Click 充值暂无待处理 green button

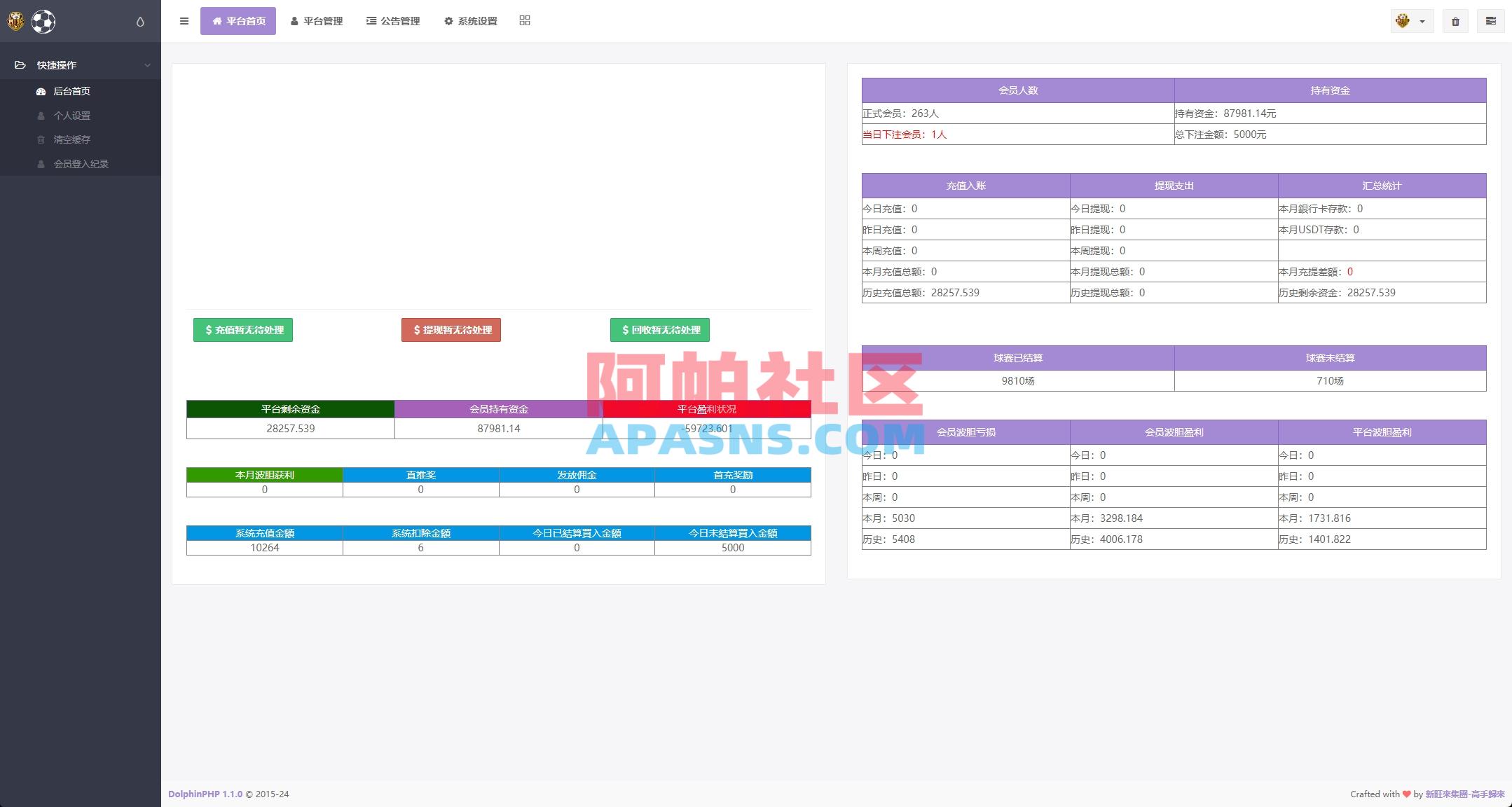pyautogui.click(x=243, y=330)
